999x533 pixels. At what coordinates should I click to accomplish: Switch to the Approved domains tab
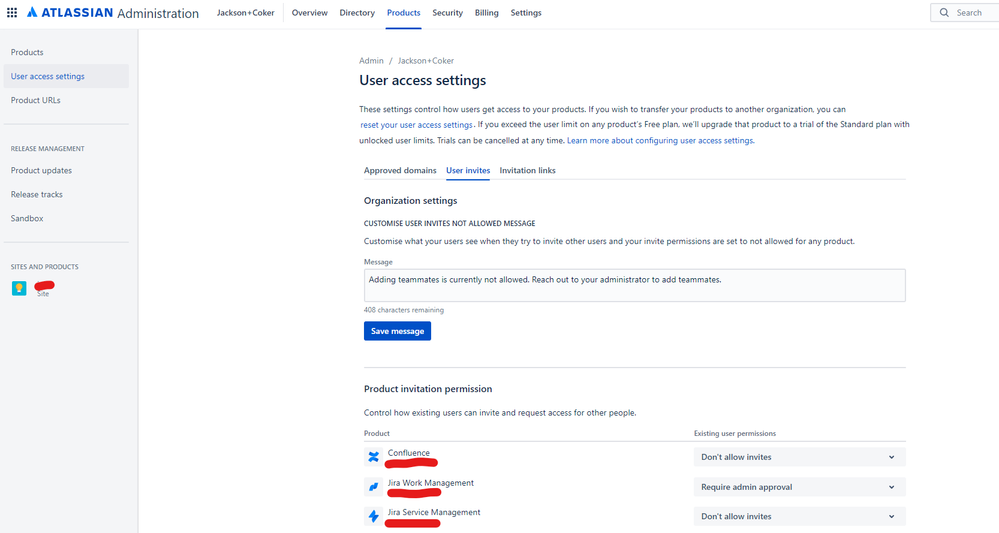pos(400,171)
